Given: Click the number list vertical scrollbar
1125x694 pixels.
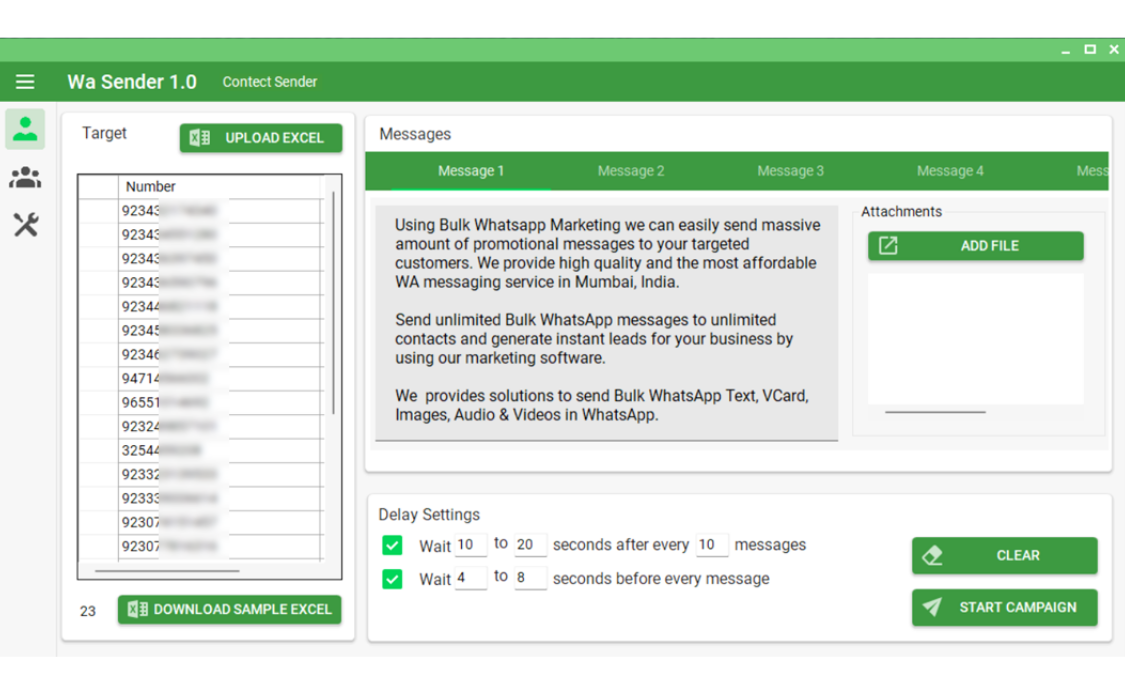Looking at the screenshot, I should pyautogui.click(x=334, y=303).
